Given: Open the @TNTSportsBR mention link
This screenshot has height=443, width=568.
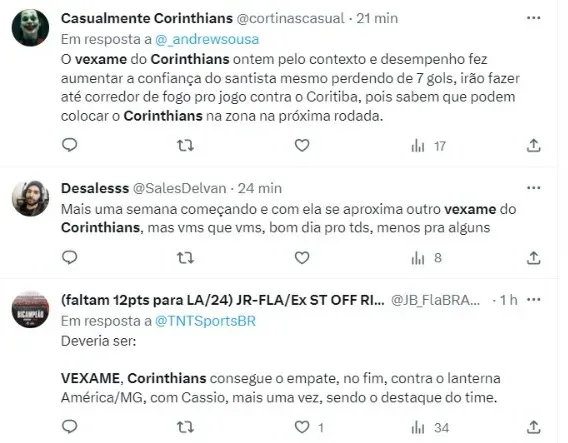Looking at the screenshot, I should [x=205, y=321].
